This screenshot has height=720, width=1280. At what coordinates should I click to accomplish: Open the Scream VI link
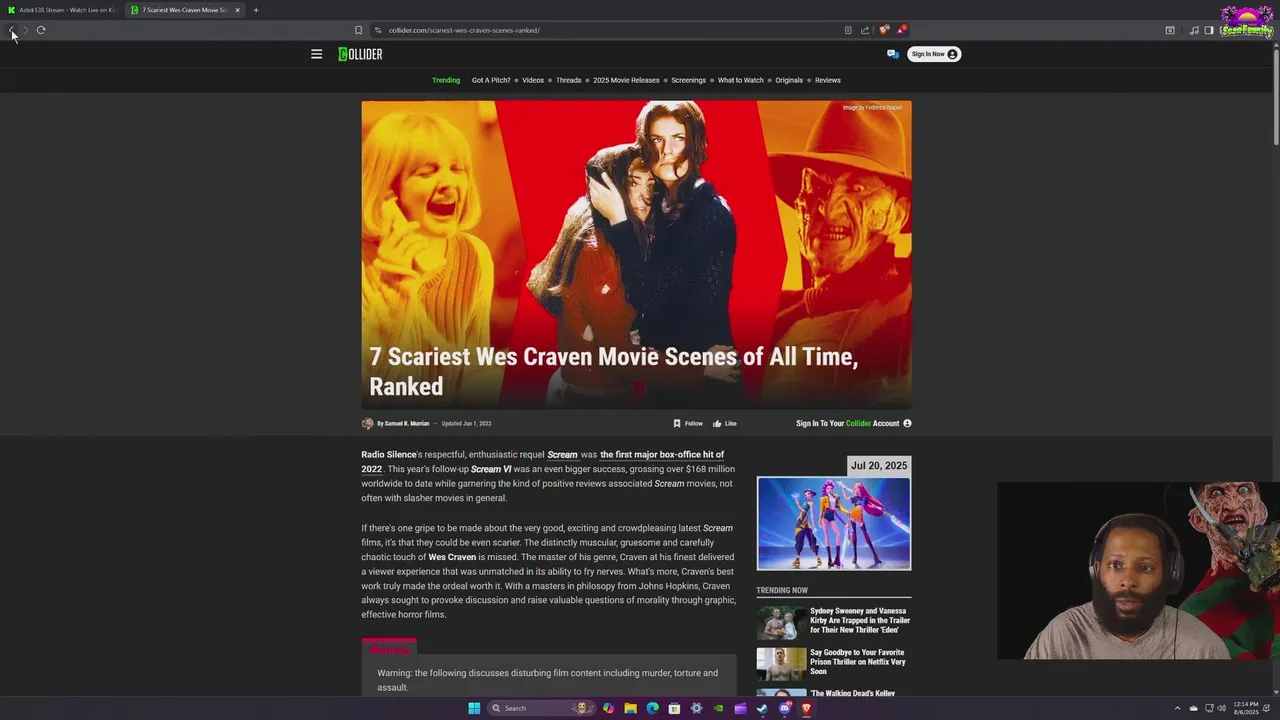[x=491, y=469]
